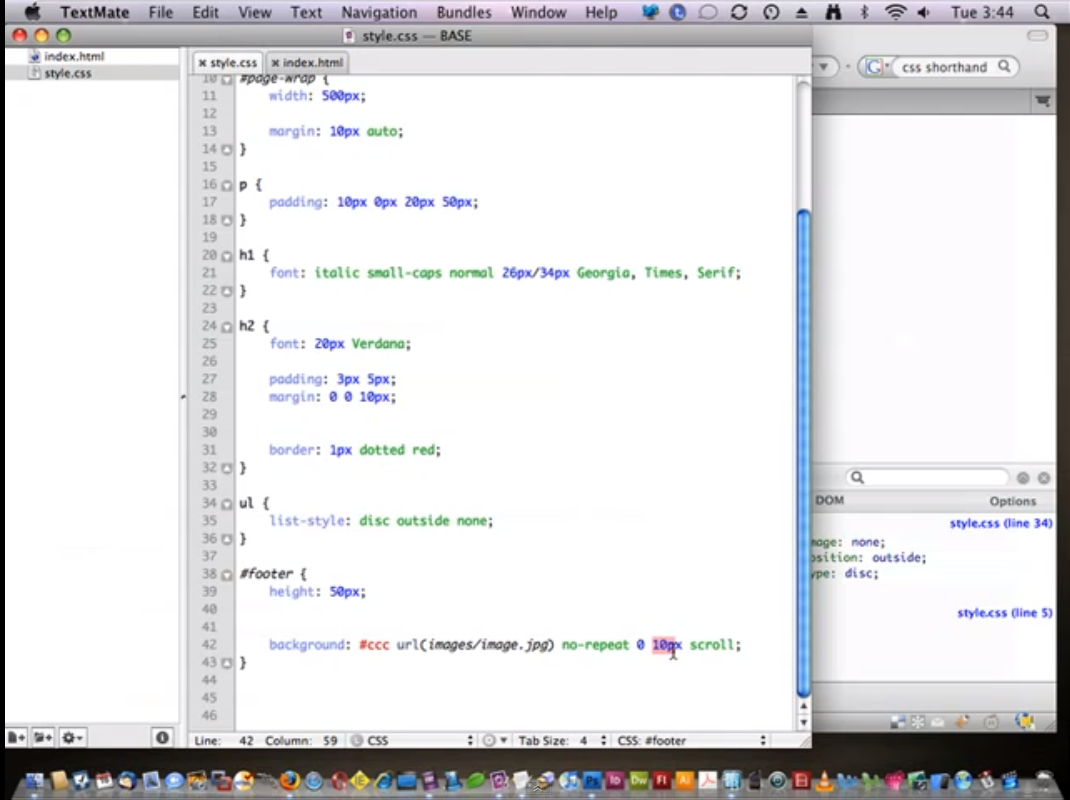Switch to the index.html tab
The width and height of the screenshot is (1070, 800).
(312, 63)
